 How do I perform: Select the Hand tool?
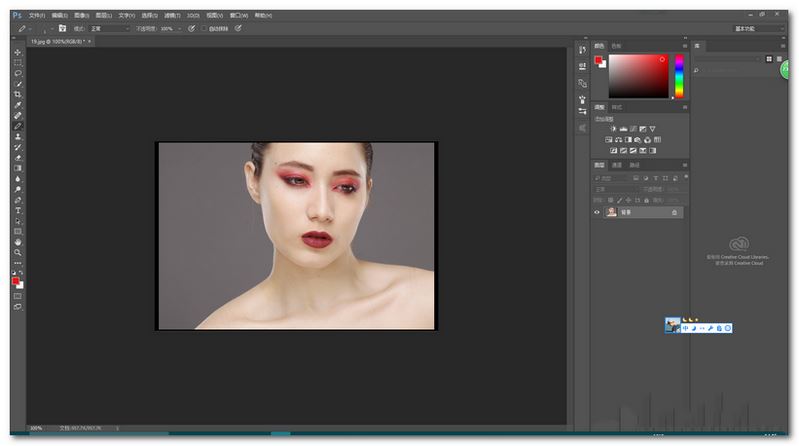click(17, 242)
